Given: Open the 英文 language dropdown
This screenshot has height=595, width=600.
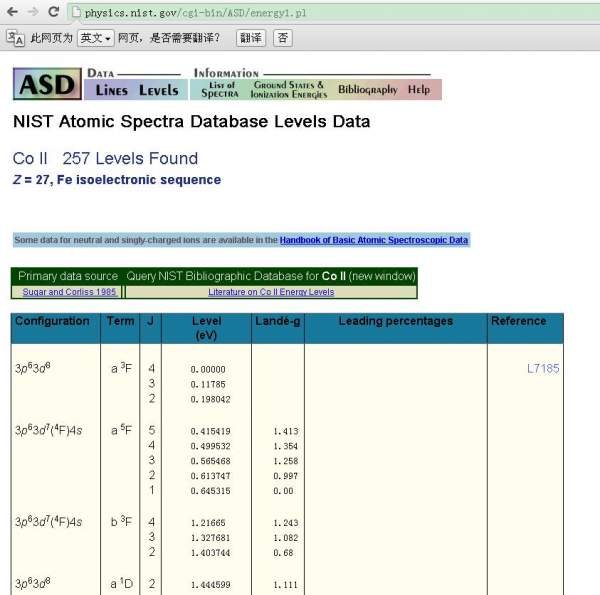Looking at the screenshot, I should coord(96,38).
